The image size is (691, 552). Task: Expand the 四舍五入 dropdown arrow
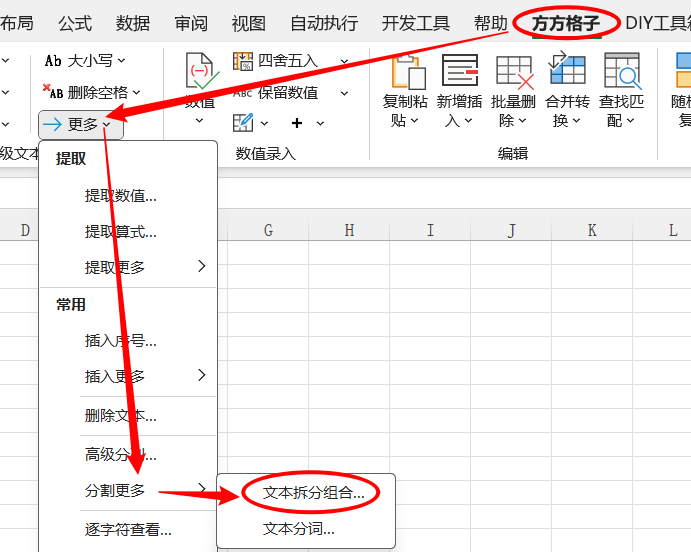[x=345, y=61]
